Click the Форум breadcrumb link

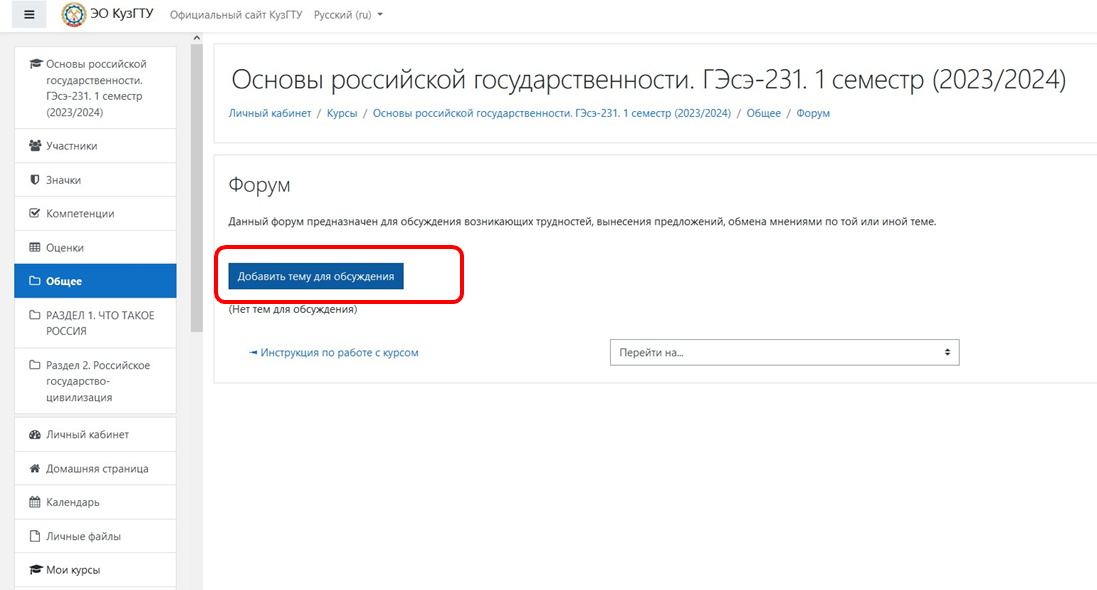(813, 113)
